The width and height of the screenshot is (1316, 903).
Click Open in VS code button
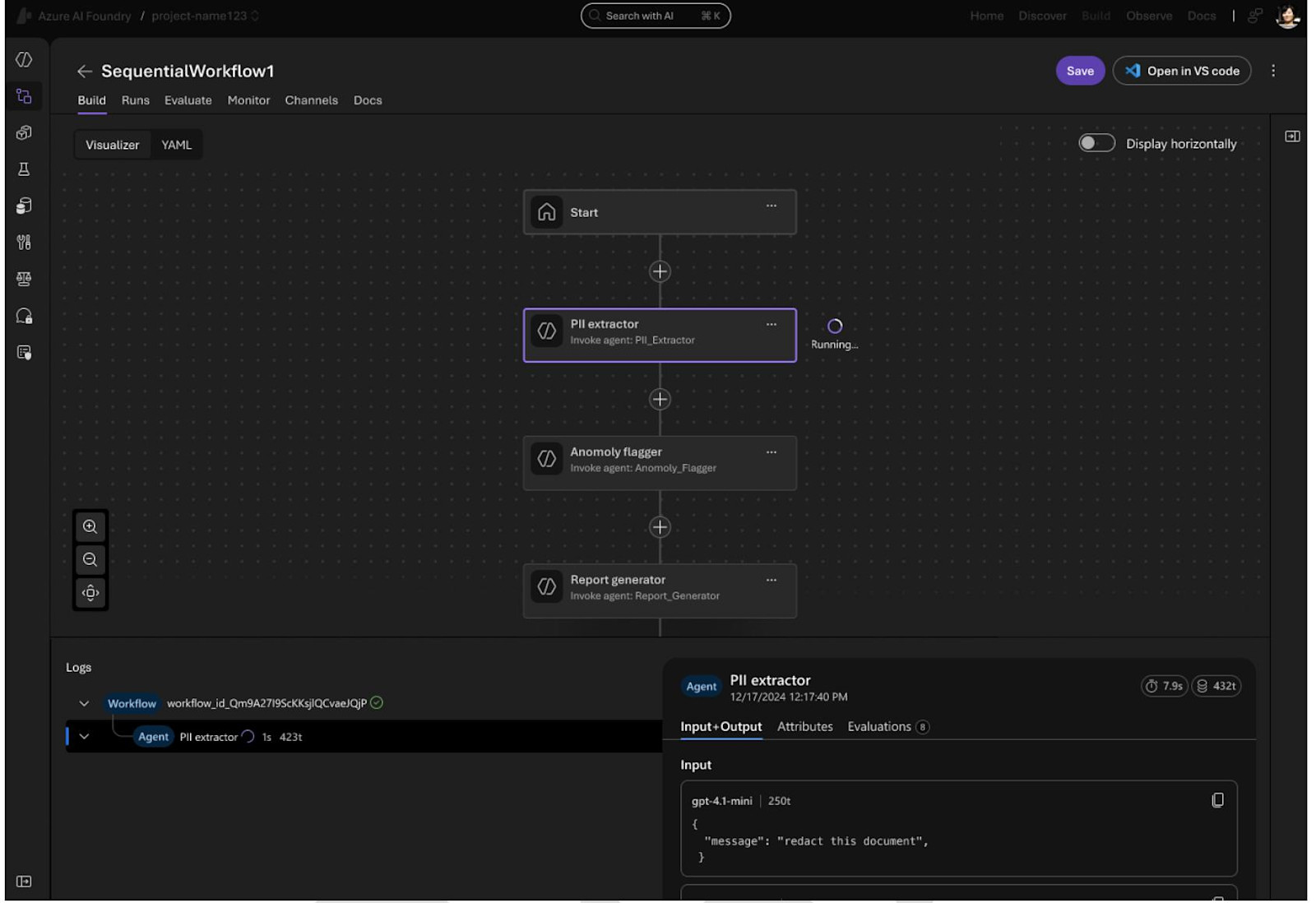pos(1182,71)
